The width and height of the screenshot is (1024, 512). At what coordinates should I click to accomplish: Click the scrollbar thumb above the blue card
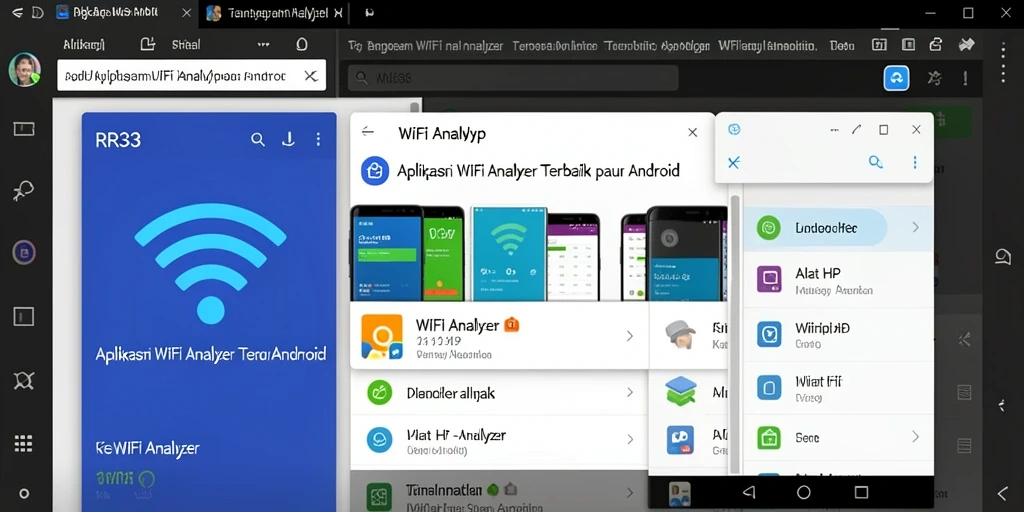click(x=414, y=108)
